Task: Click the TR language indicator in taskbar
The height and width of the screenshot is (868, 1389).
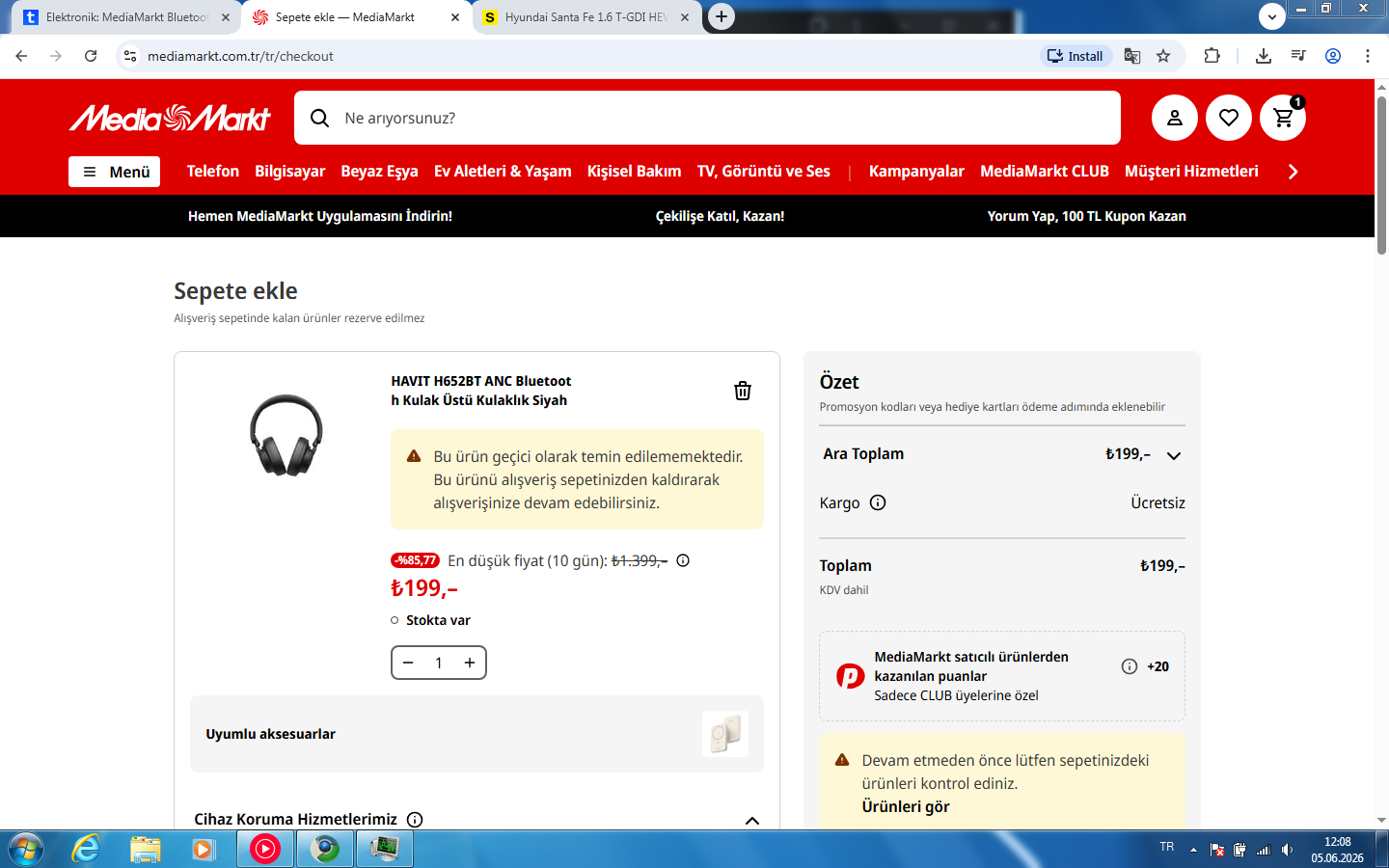Action: [x=1167, y=847]
